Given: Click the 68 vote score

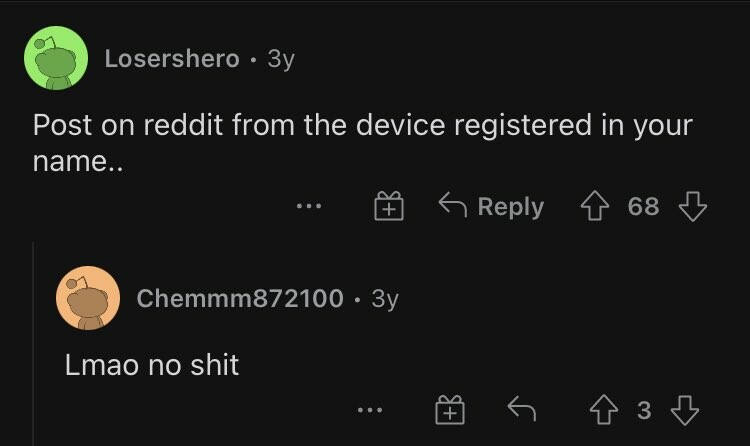Looking at the screenshot, I should 644,206.
